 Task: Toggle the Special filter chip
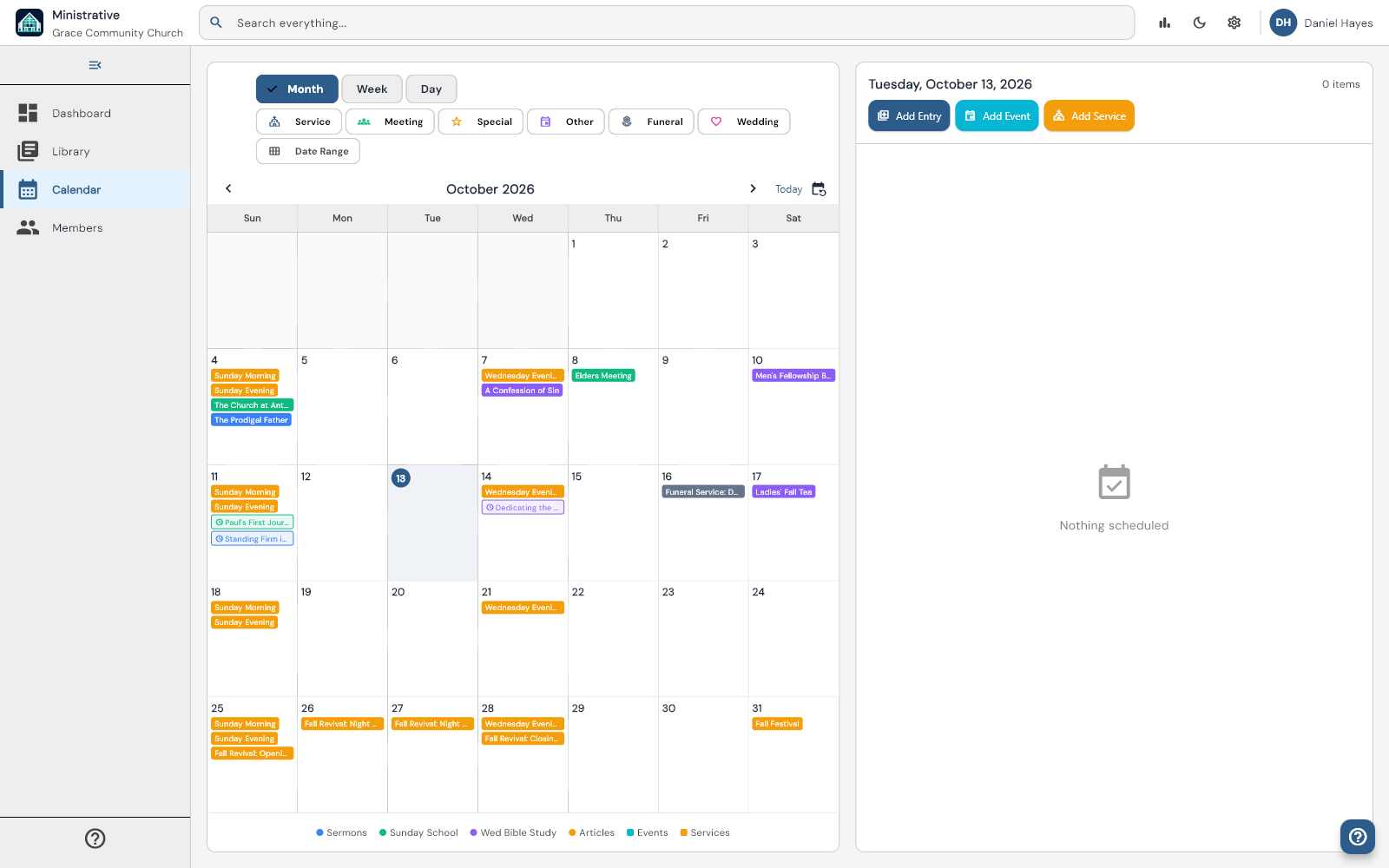[481, 122]
